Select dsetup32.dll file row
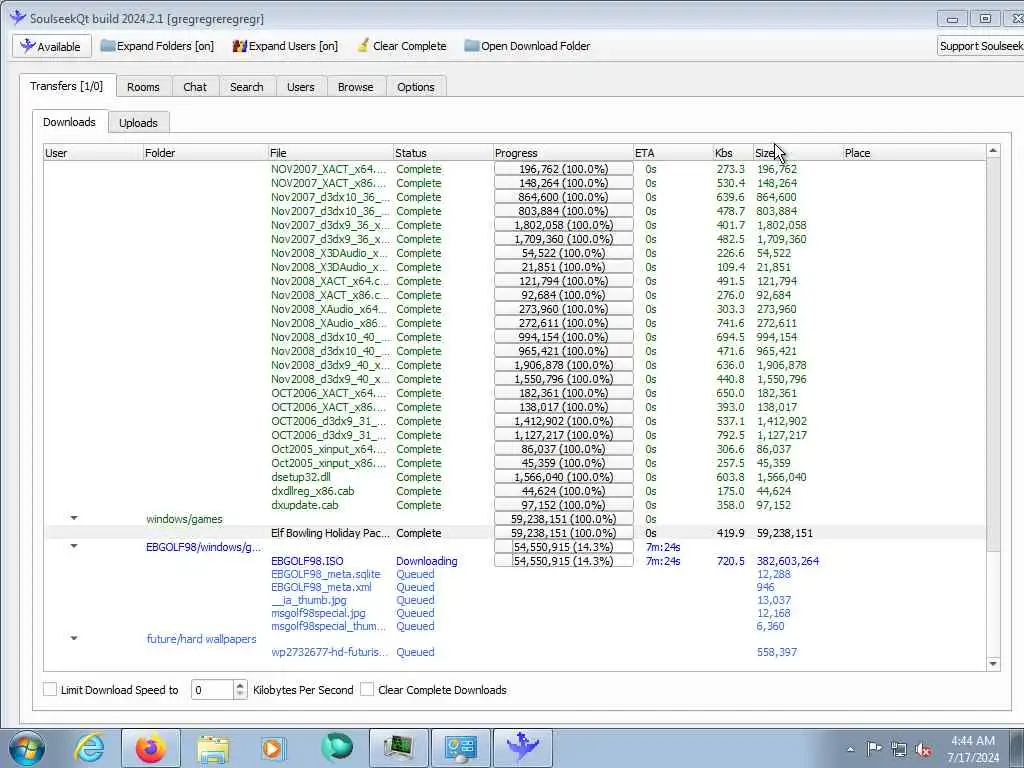 tap(515, 477)
